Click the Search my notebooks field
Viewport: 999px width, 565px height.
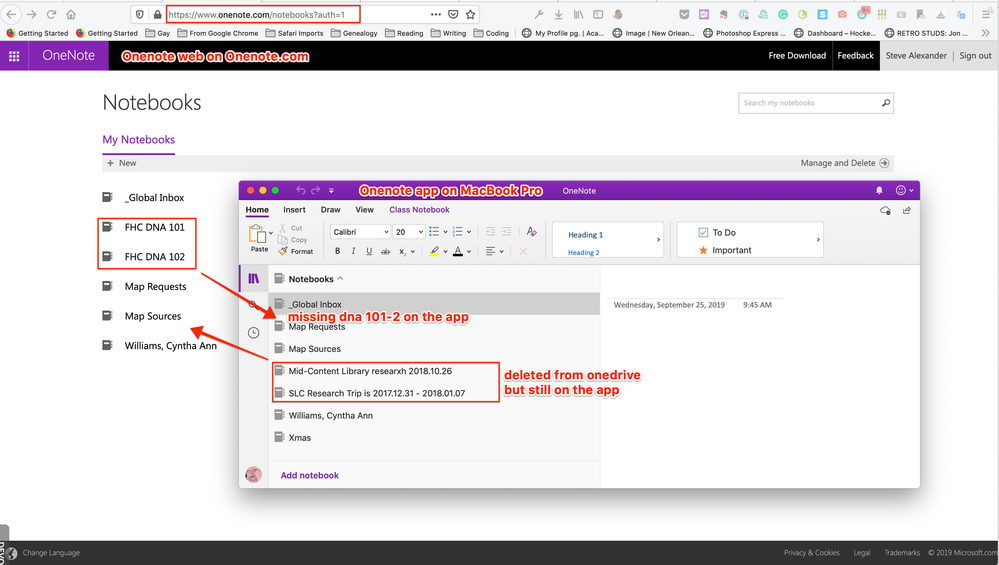point(816,103)
